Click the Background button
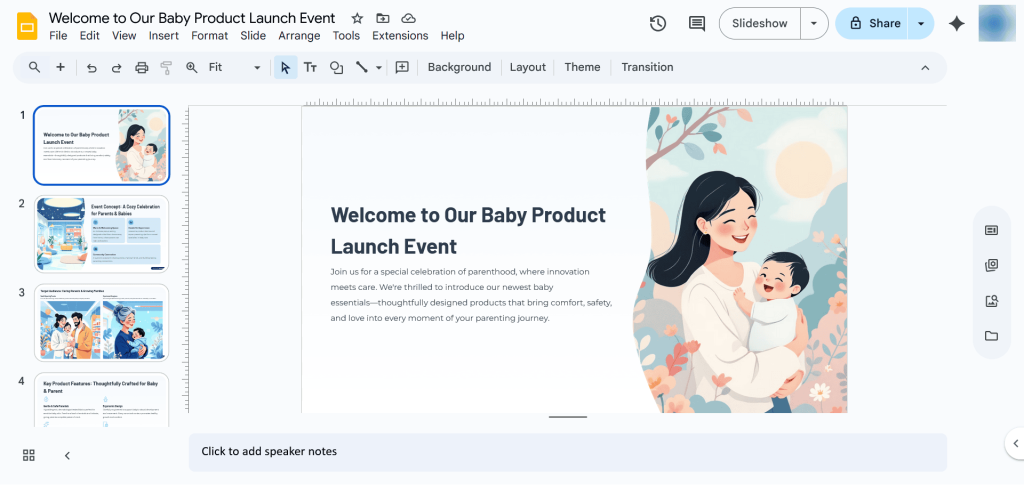The image size is (1024, 485). 459,68
